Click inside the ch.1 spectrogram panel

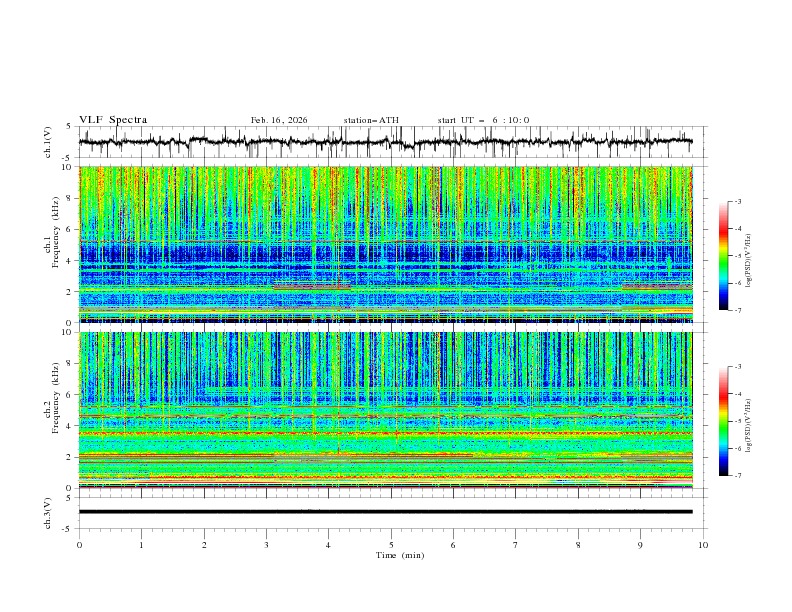(386, 244)
